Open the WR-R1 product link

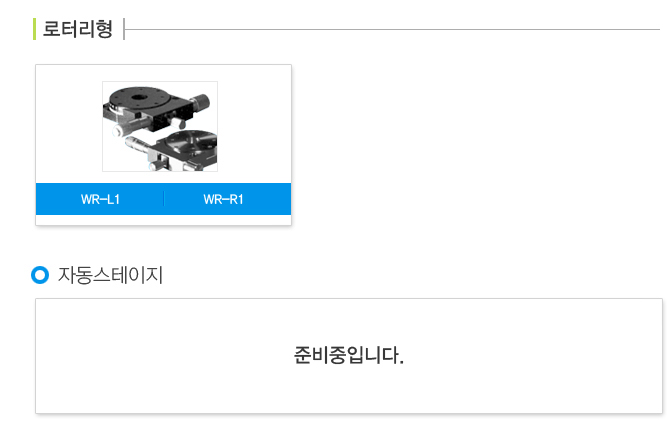223,199
